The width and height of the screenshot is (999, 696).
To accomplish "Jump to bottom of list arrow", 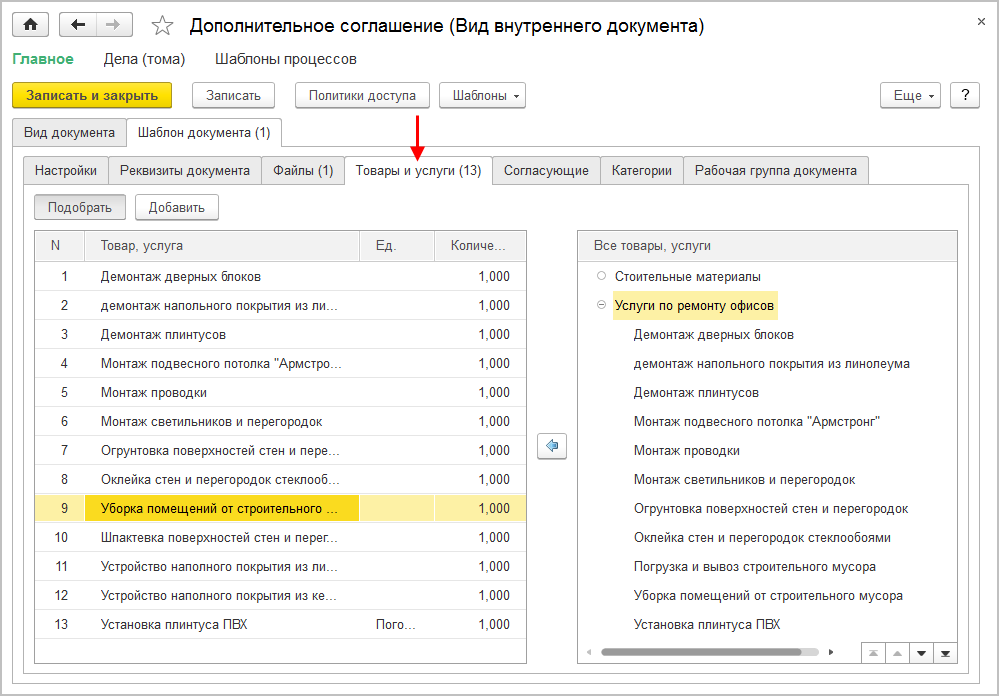I will coord(945,653).
